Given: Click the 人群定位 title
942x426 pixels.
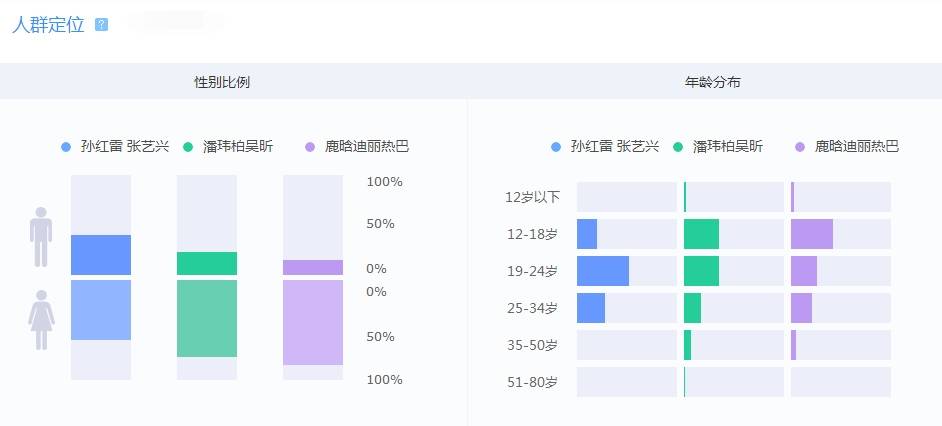Looking at the screenshot, I should [x=47, y=25].
